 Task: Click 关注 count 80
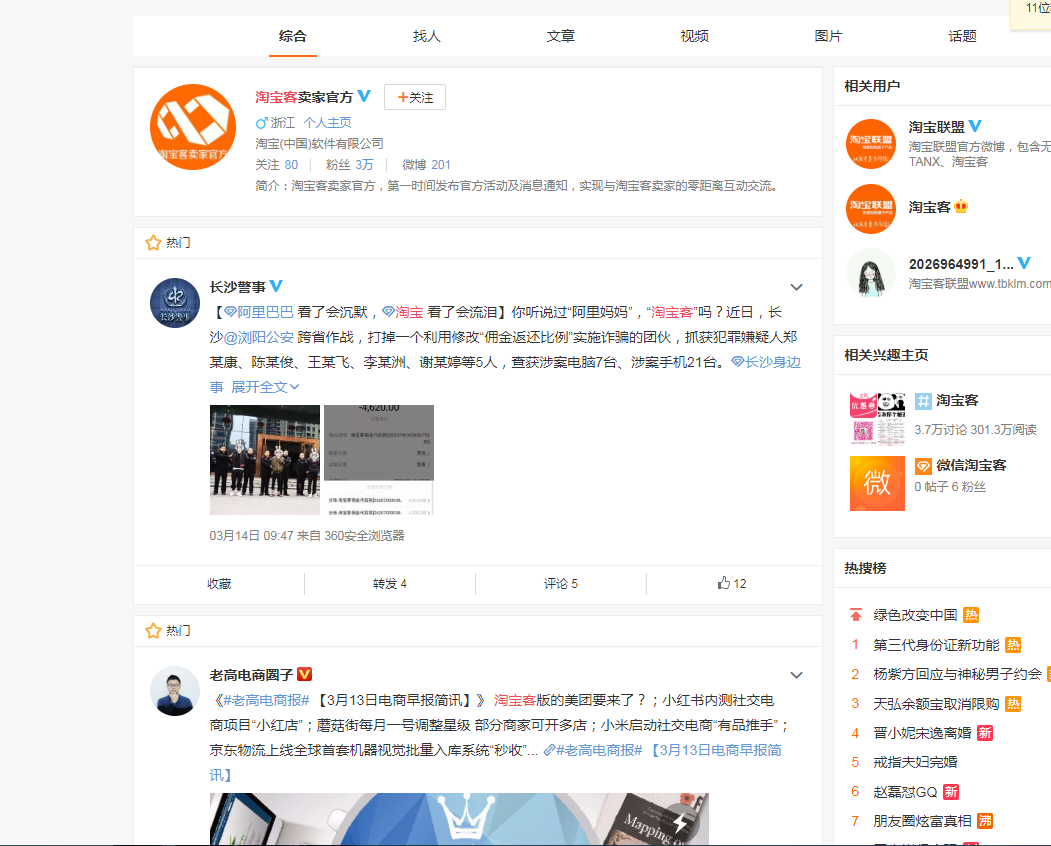pos(291,165)
